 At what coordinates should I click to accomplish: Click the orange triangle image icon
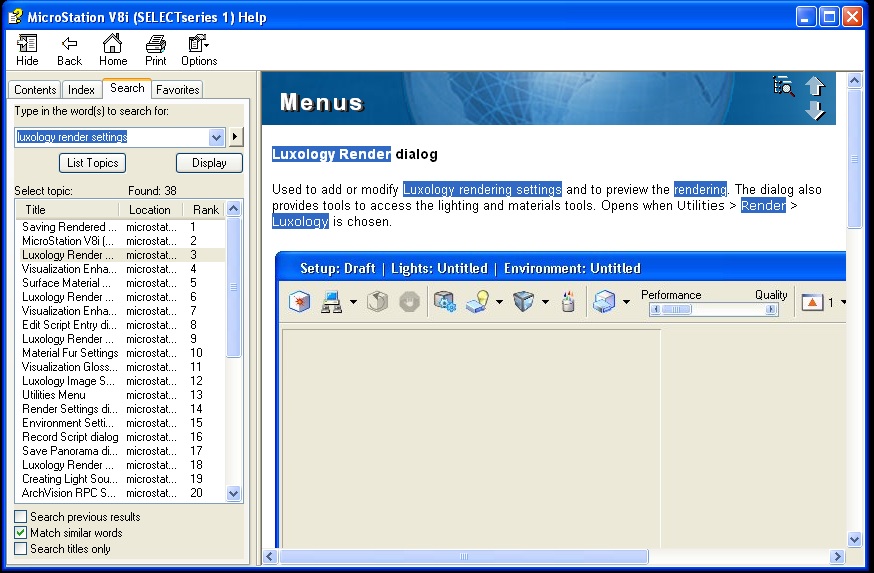(812, 302)
